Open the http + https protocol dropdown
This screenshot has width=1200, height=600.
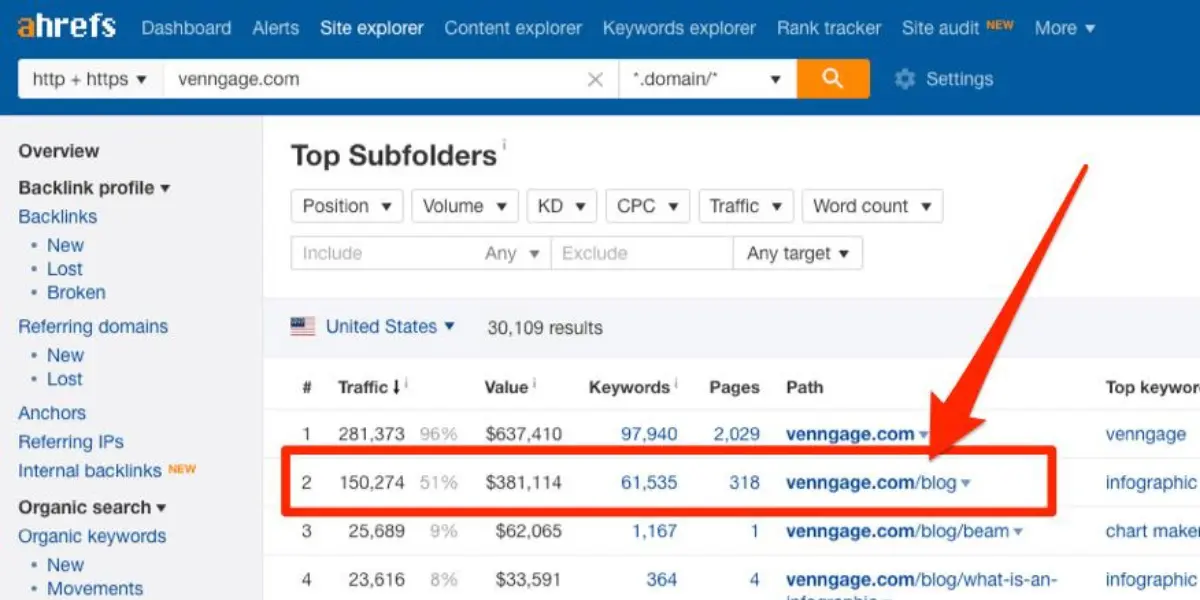89,79
